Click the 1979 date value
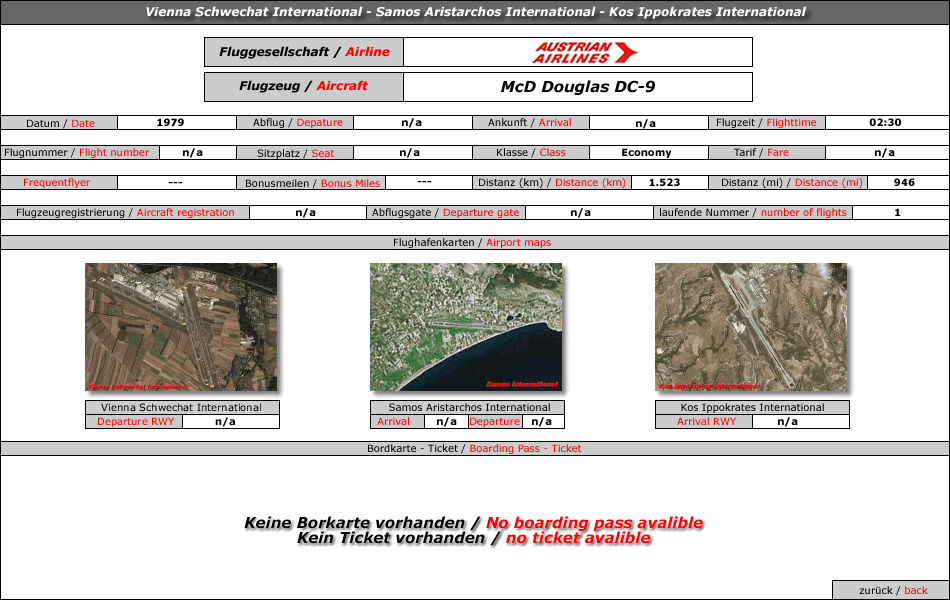The image size is (950, 600). coord(170,123)
